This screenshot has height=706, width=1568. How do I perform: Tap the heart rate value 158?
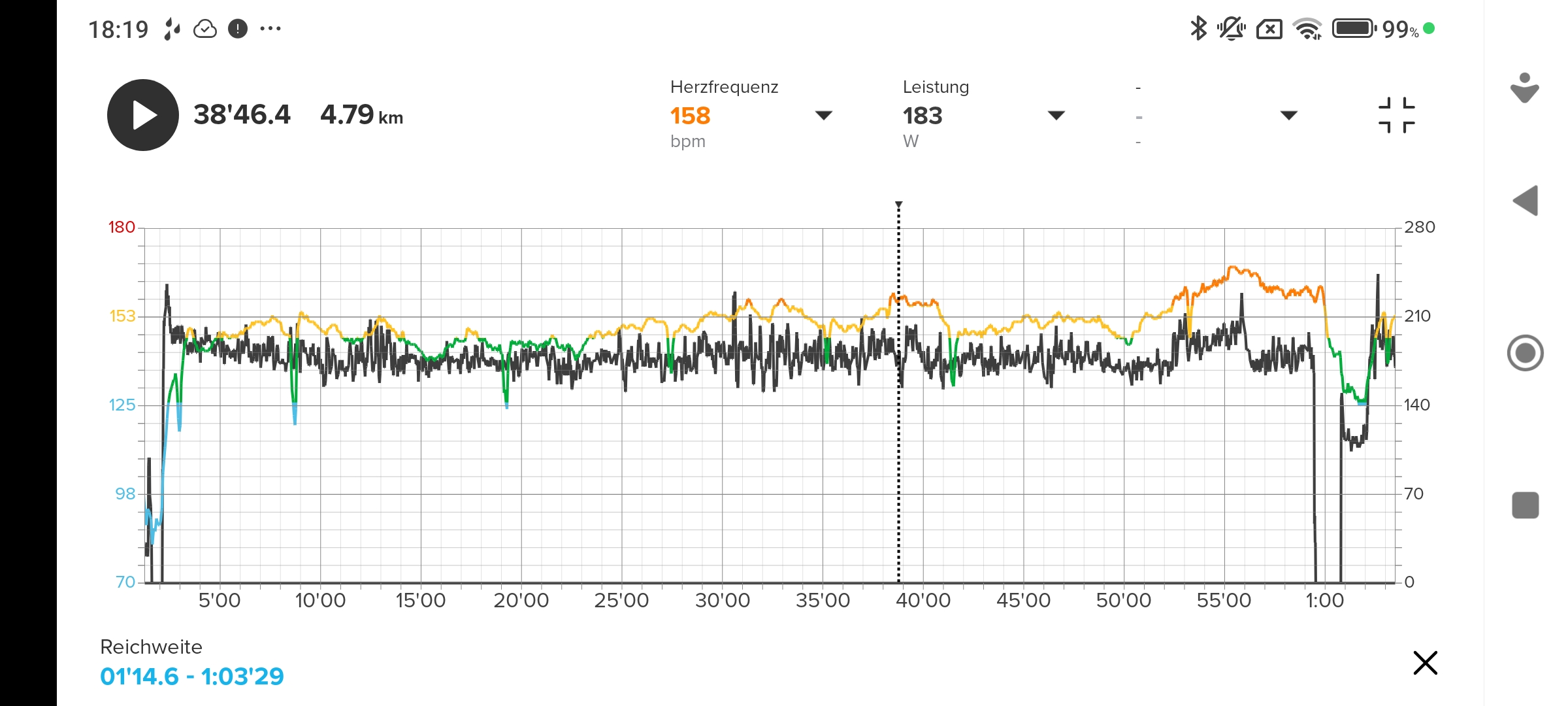pyautogui.click(x=690, y=116)
